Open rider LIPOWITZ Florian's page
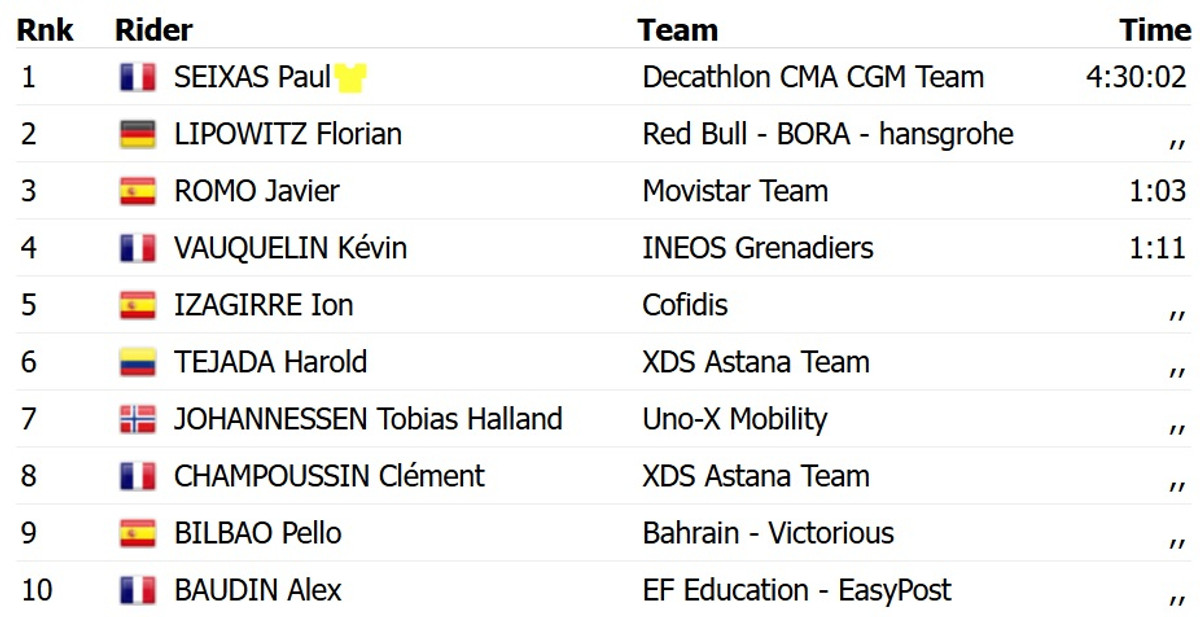The width and height of the screenshot is (1200, 617). pos(288,135)
